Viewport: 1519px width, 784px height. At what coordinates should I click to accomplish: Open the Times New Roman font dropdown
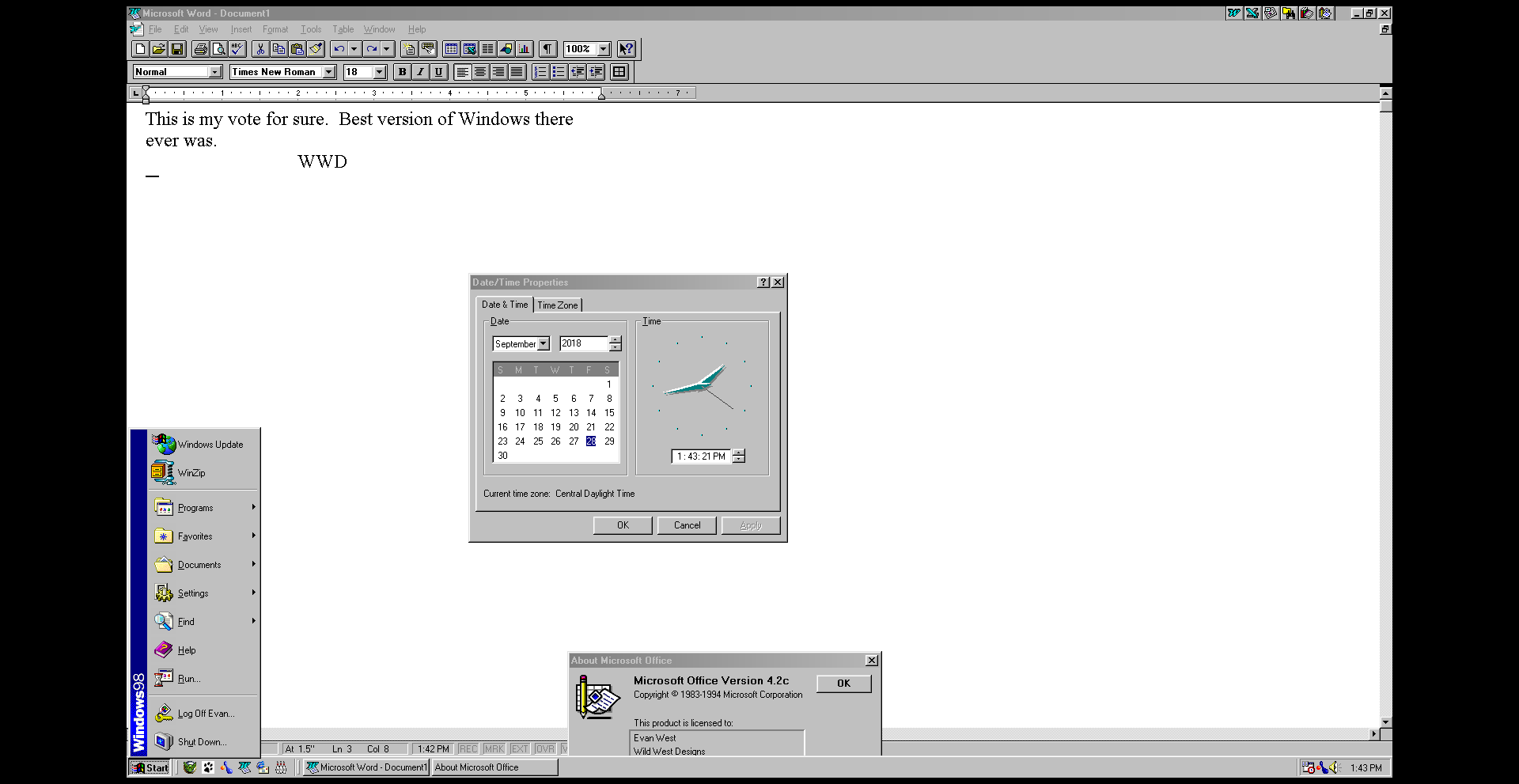point(329,72)
